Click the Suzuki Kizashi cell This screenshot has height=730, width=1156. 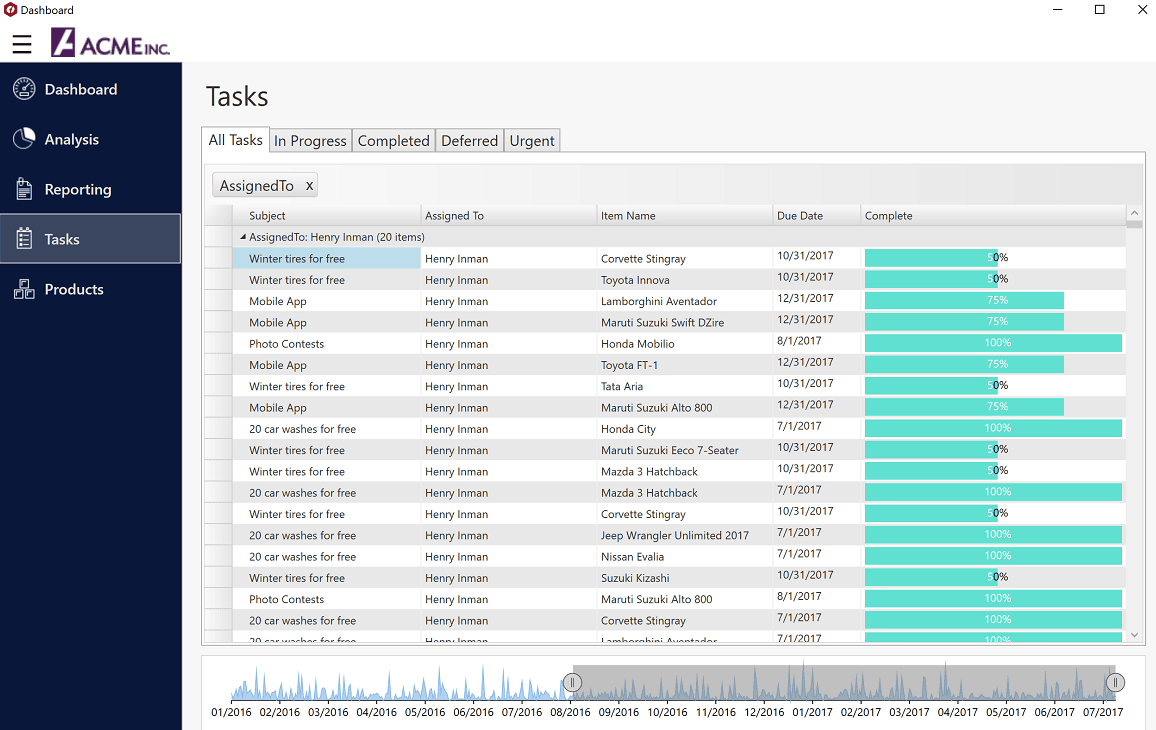(685, 578)
